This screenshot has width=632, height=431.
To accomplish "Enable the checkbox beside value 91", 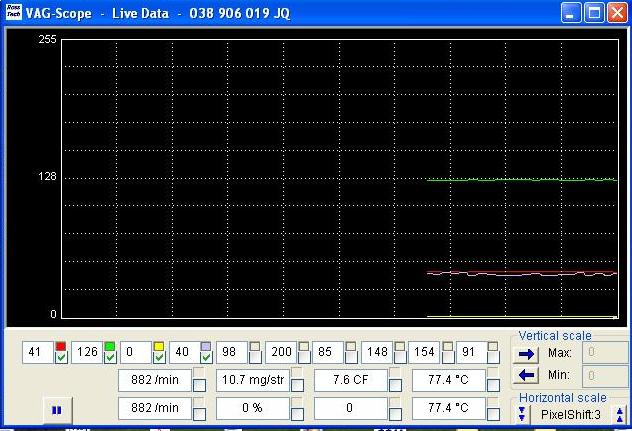I will [x=493, y=357].
